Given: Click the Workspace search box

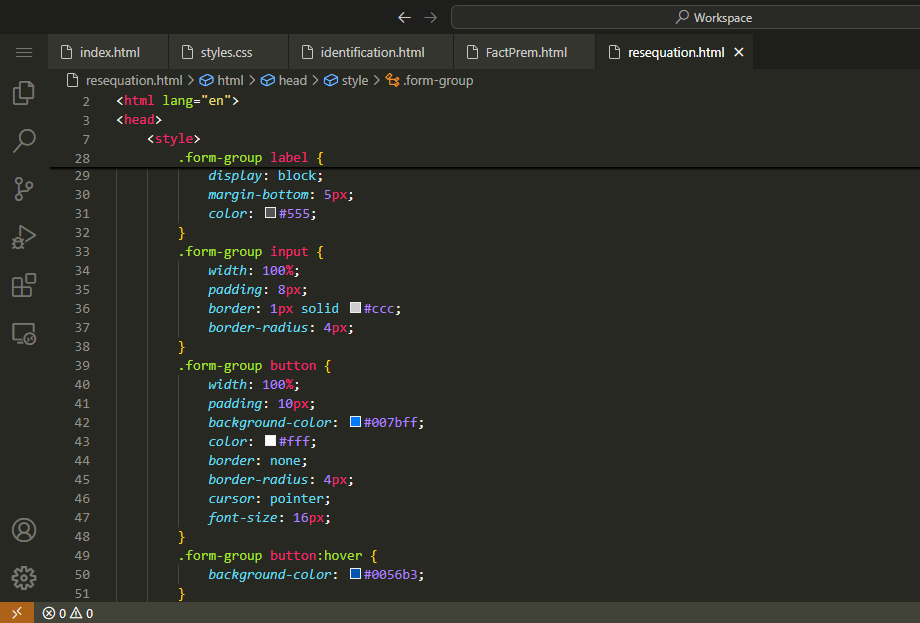Looking at the screenshot, I should pos(685,17).
